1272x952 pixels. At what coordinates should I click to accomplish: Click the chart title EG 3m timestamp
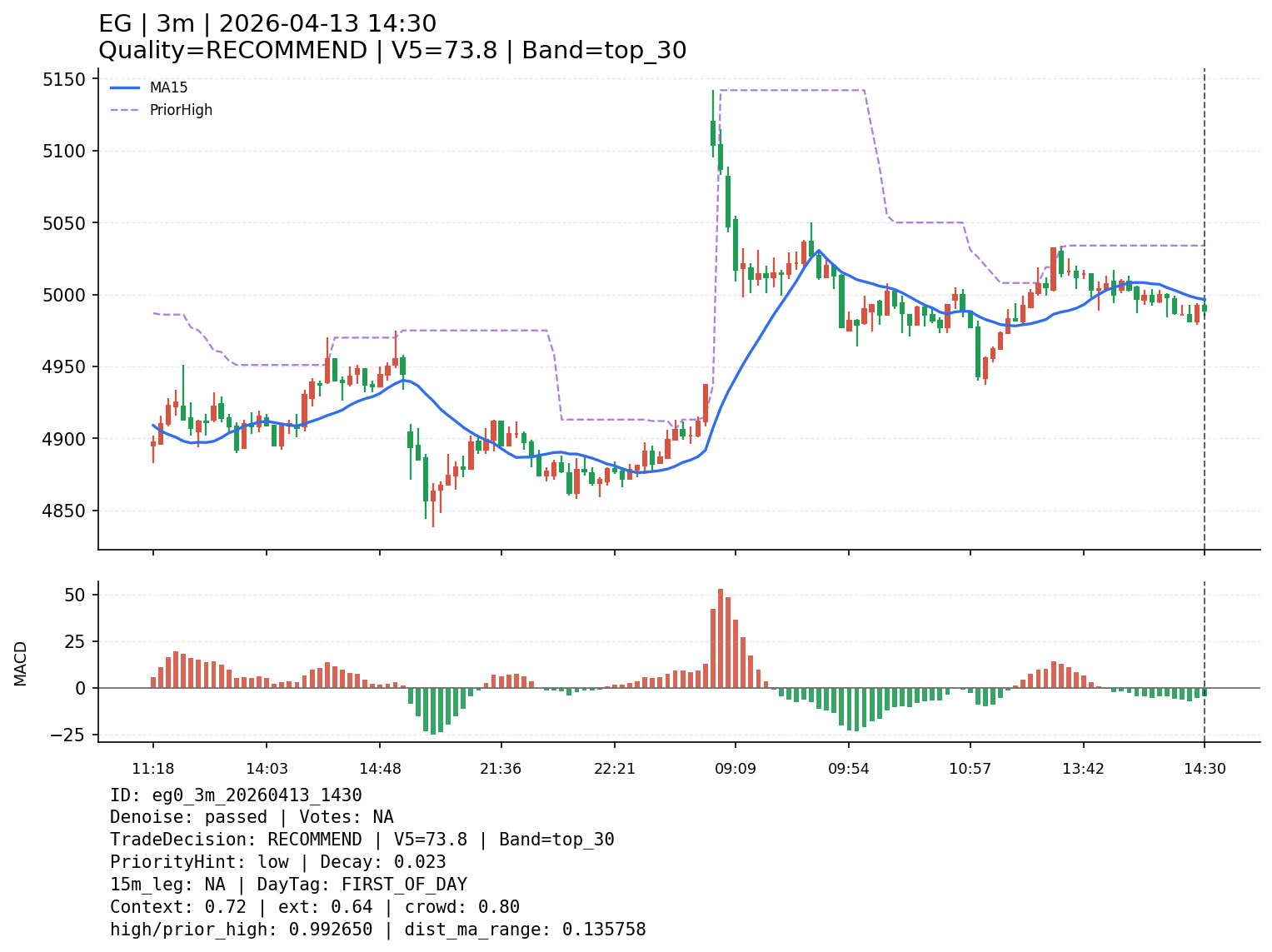[x=267, y=24]
